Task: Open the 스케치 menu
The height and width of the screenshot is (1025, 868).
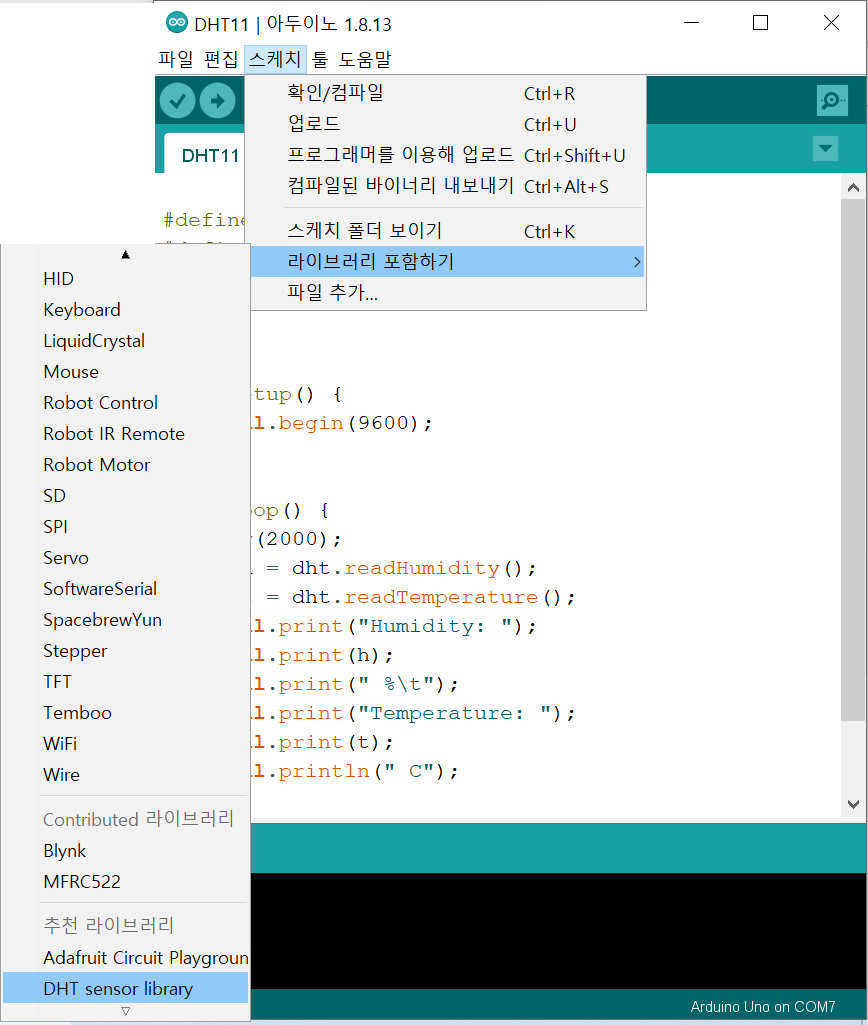Action: [275, 59]
